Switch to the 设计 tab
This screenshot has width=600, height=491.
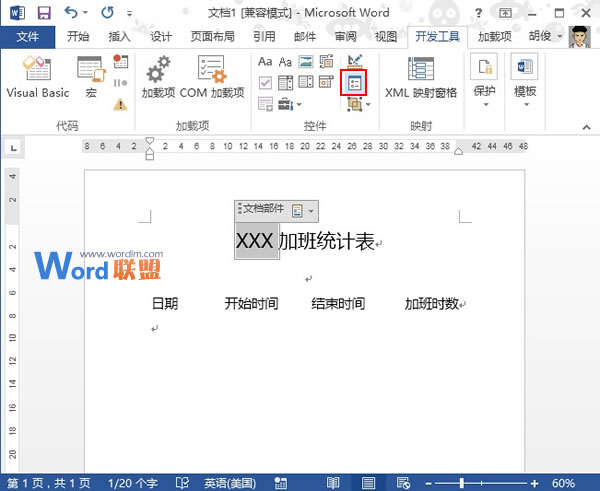click(161, 37)
